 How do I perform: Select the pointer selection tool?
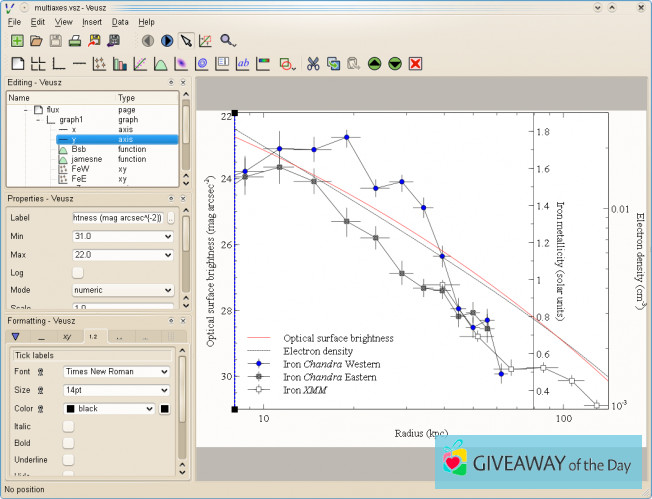(186, 41)
